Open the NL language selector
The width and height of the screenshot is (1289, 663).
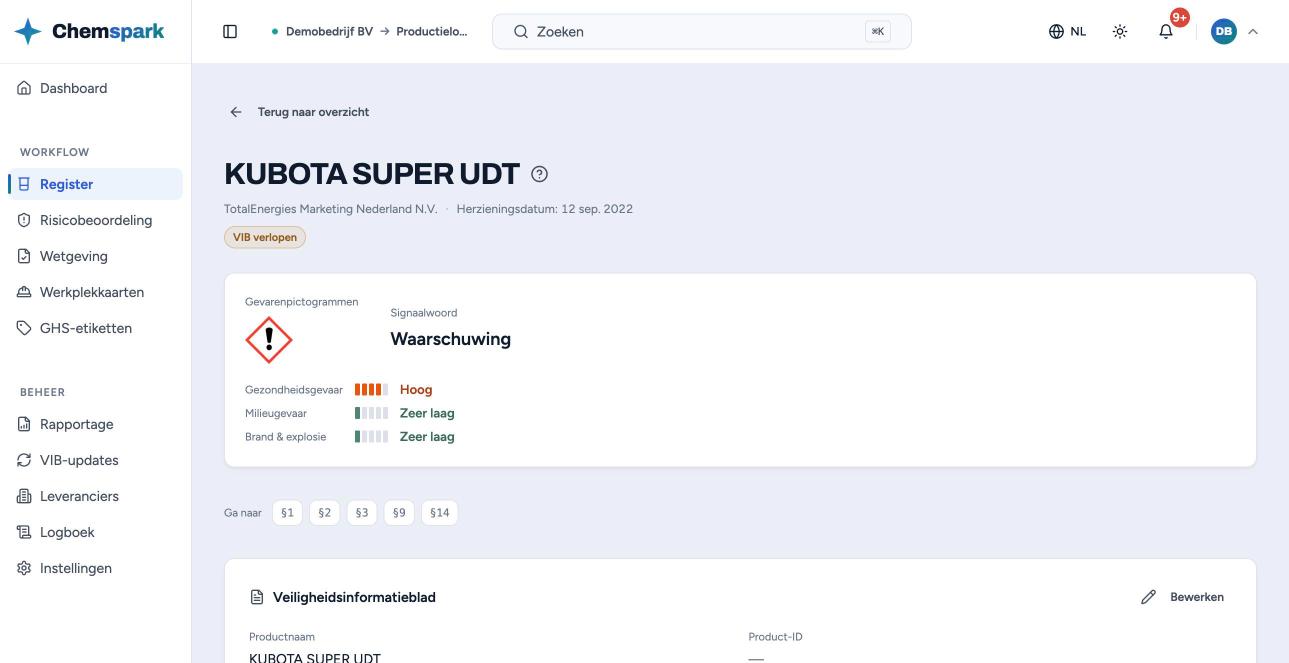click(x=1067, y=31)
